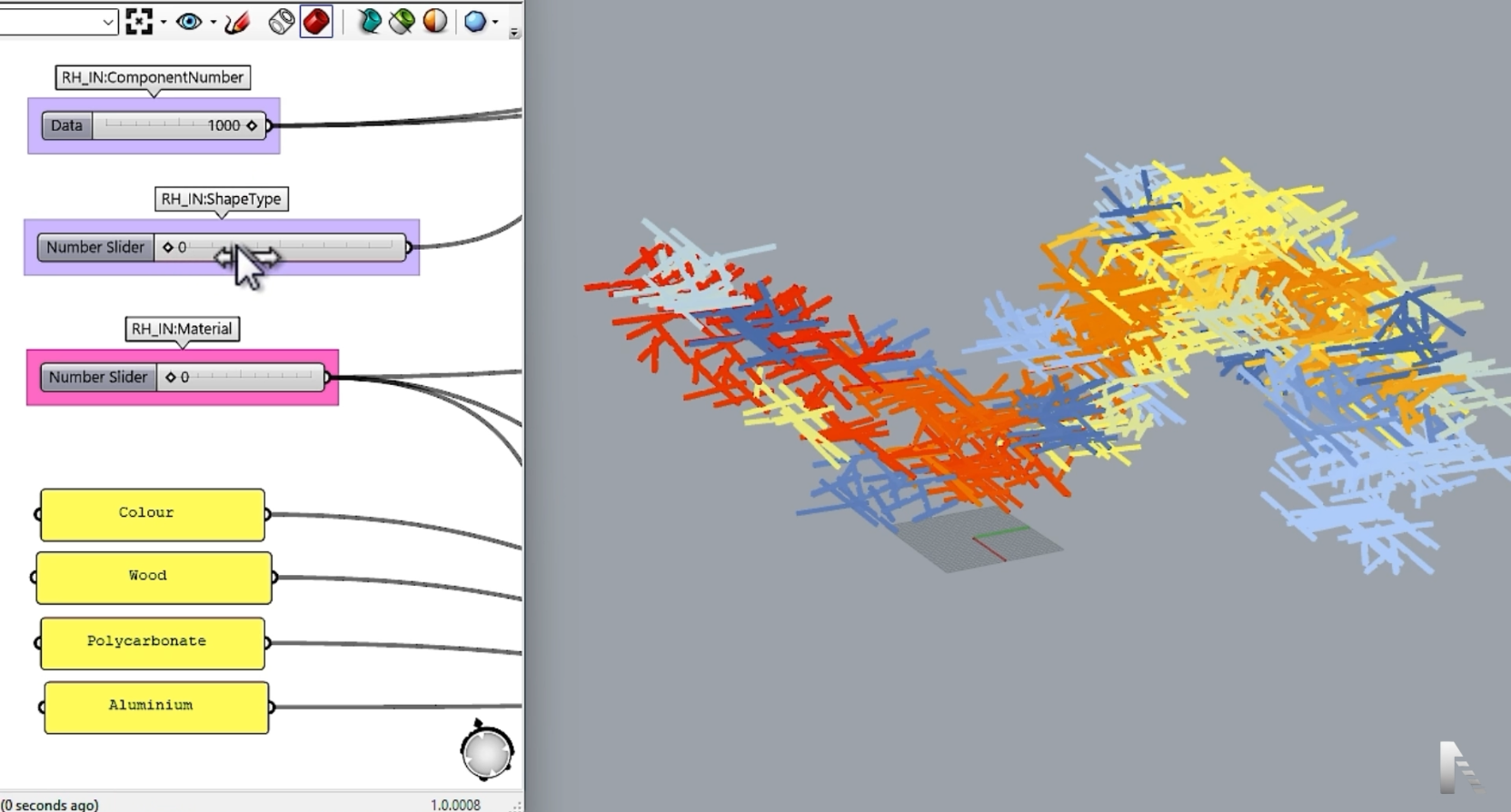Click the ShapeType Number Slider track

point(280,247)
